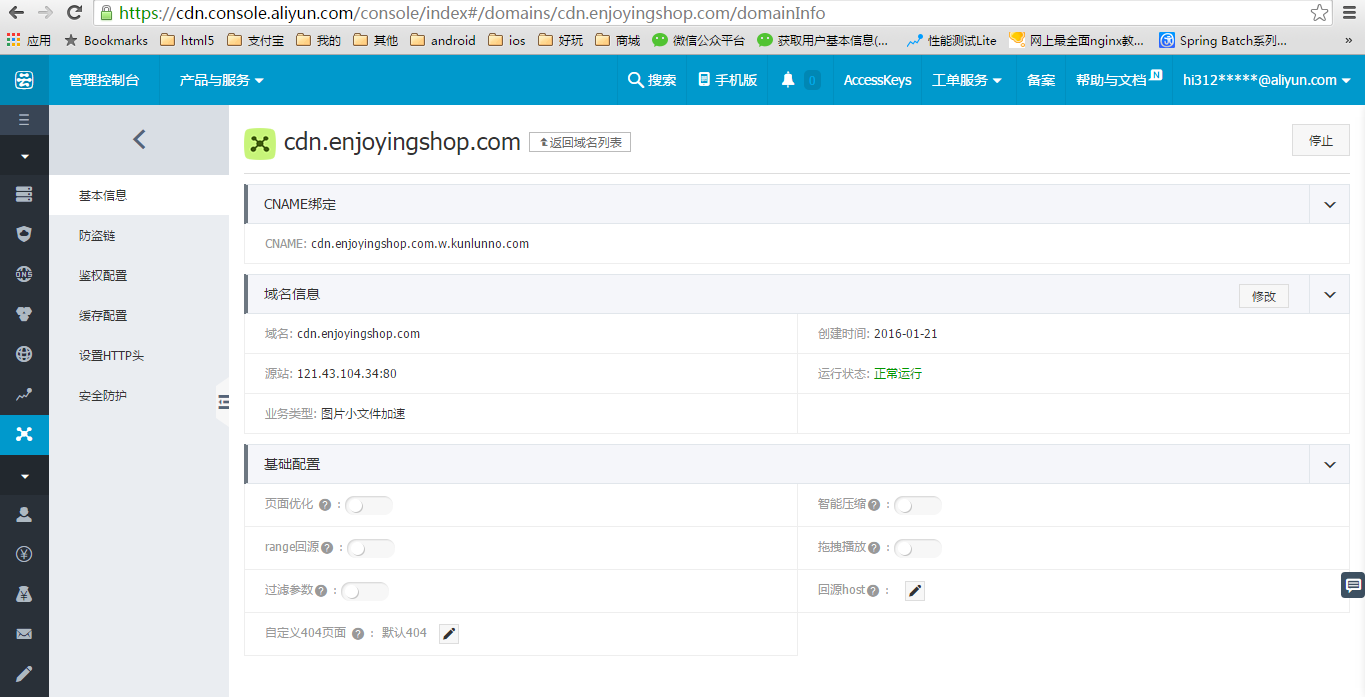
Task: Show more bookmarks with the » chevron
Action: point(1348,41)
